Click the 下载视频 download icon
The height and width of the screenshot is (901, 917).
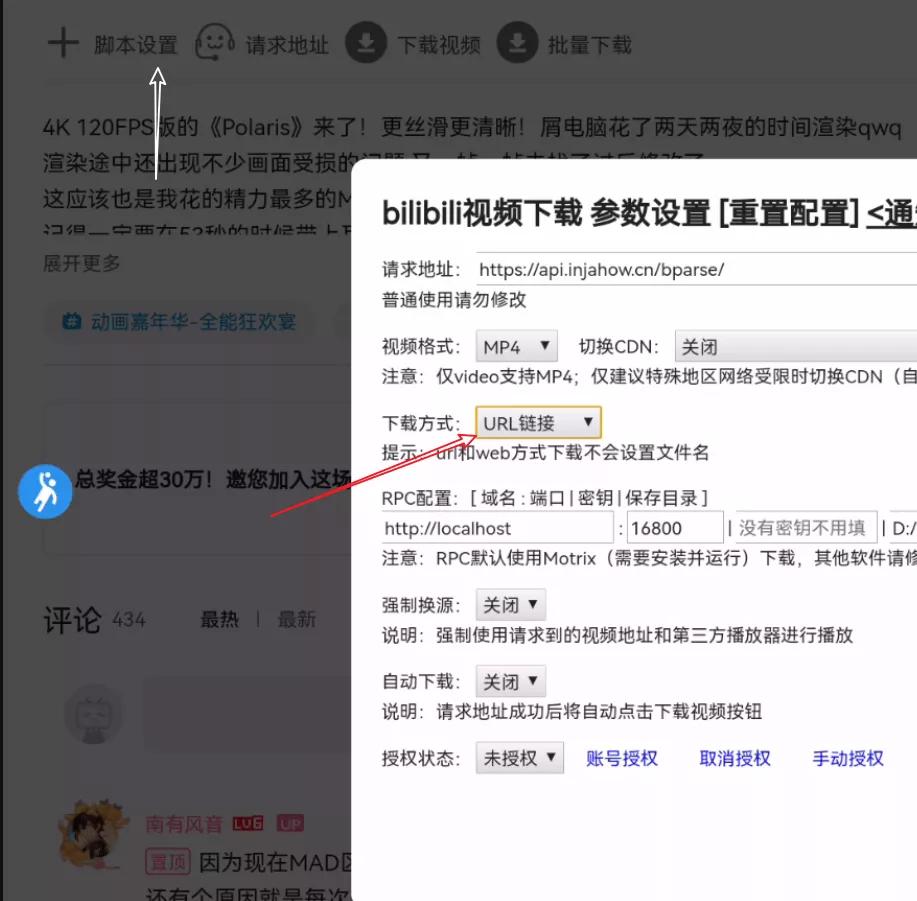click(x=365, y=42)
